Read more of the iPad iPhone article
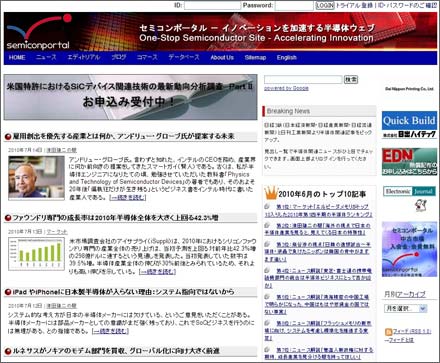Image resolution: width=440 pixels, height=363 pixels. (110, 331)
